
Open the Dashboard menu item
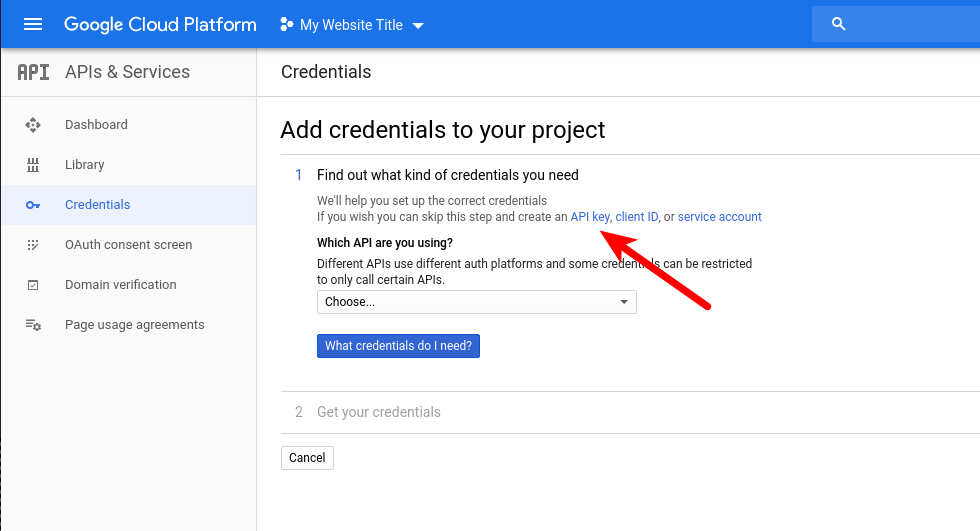[x=96, y=124]
